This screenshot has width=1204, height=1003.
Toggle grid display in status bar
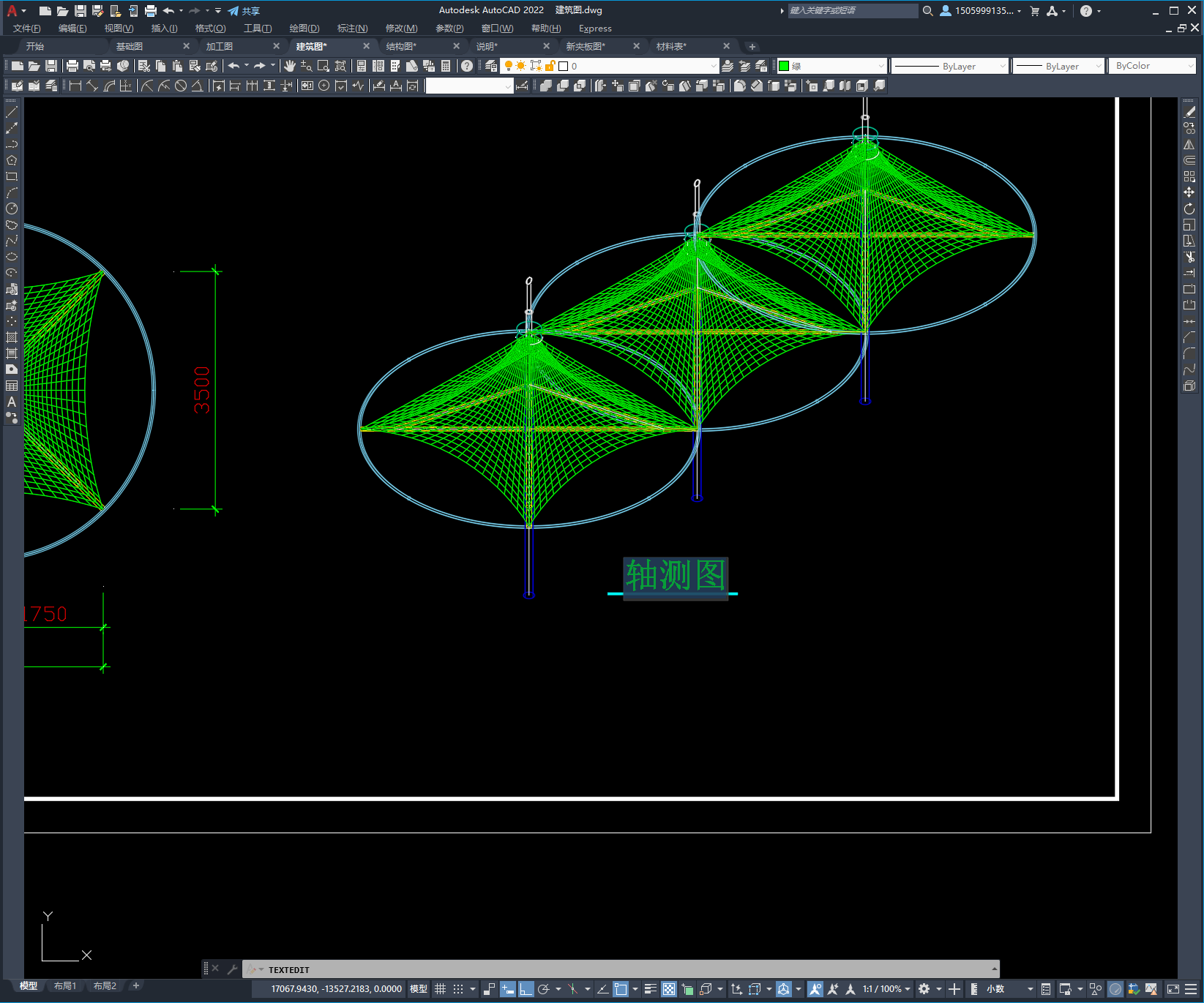[x=440, y=989]
